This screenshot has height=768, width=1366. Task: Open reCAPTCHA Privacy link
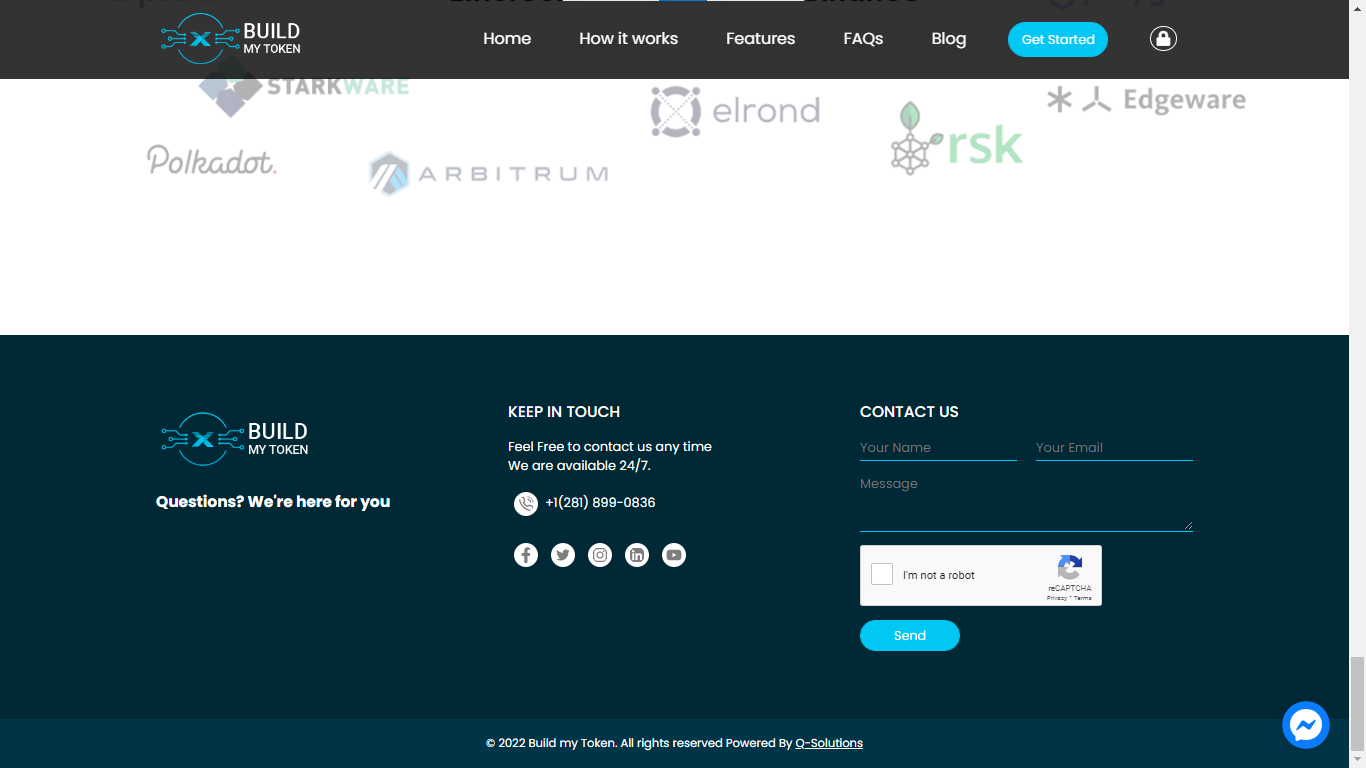click(x=1057, y=598)
